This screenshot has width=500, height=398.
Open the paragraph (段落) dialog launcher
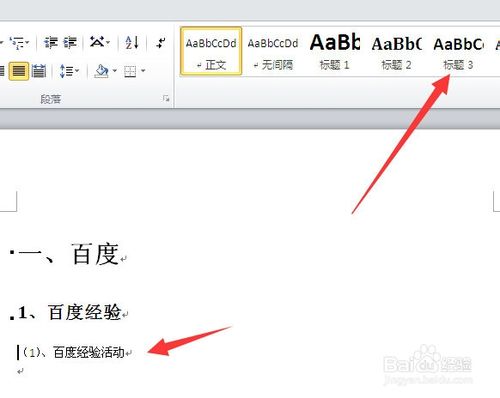pos(166,98)
